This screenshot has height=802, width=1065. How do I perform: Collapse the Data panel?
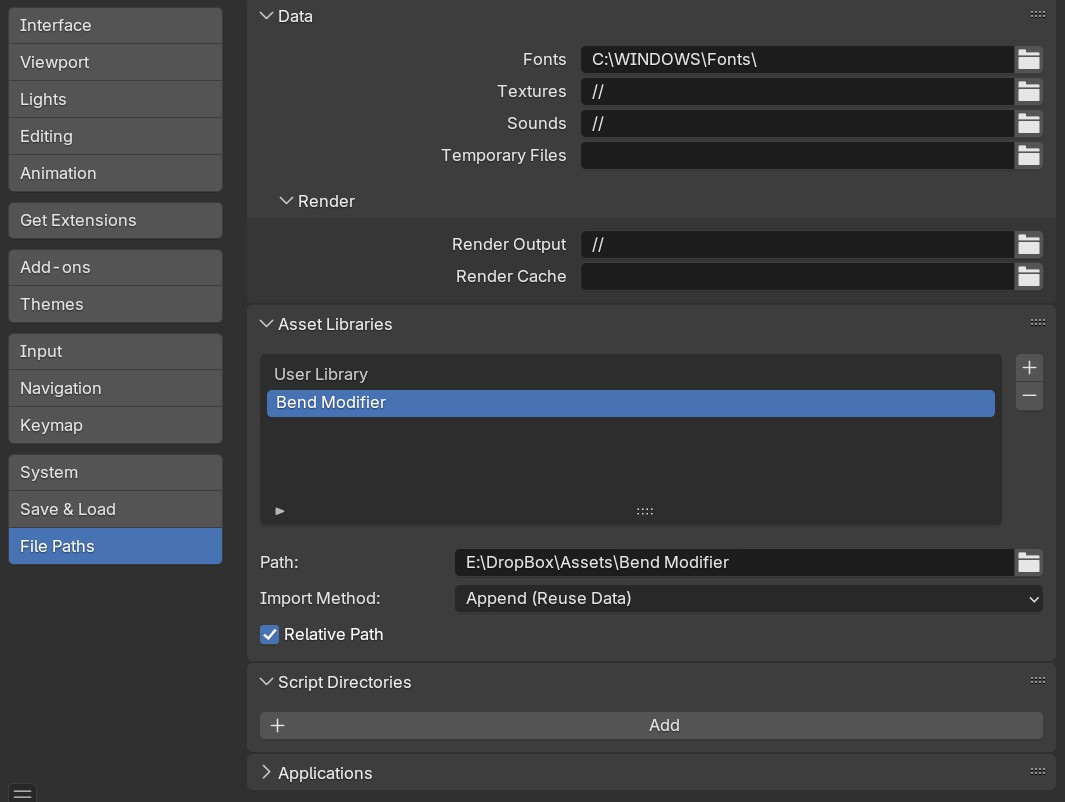(266, 16)
